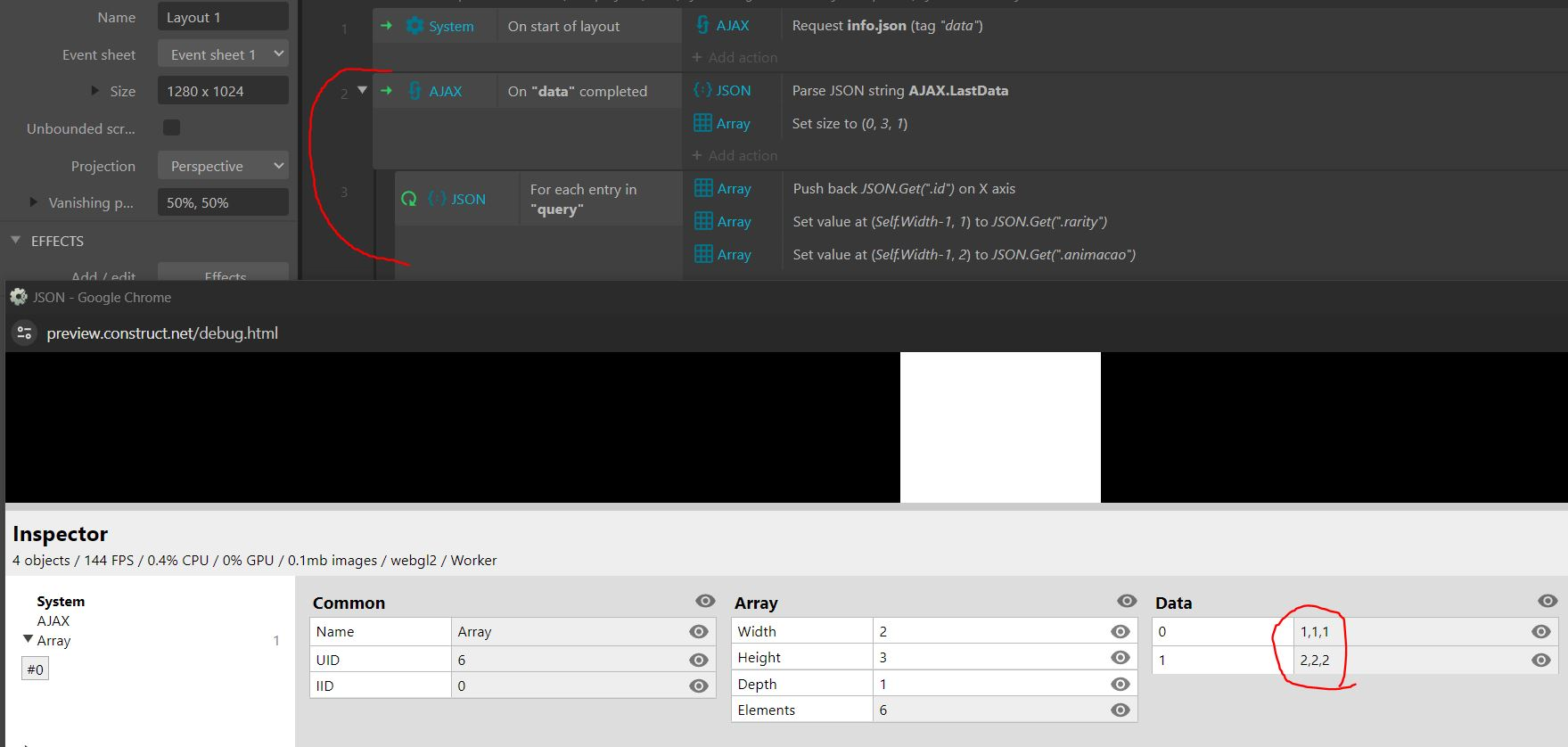1568x747 pixels.
Task: Click the On "data" completed condition
Action: [578, 91]
